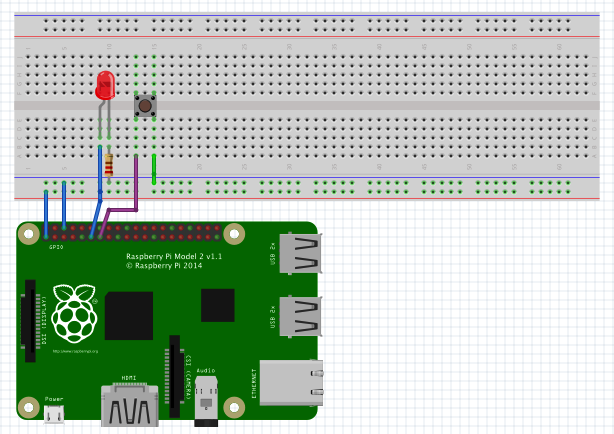Click the bottom-left mounting hole near Power
The width and height of the screenshot is (614, 434).
[29, 407]
